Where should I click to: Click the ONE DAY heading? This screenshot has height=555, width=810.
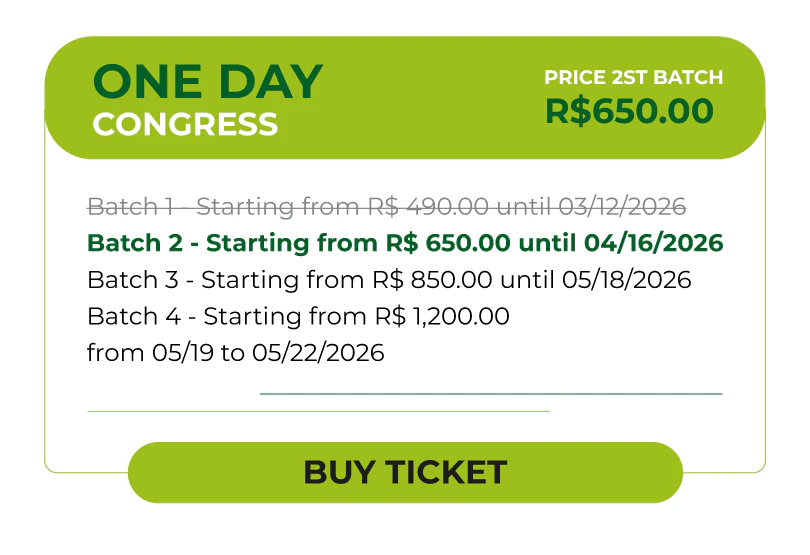tap(208, 82)
